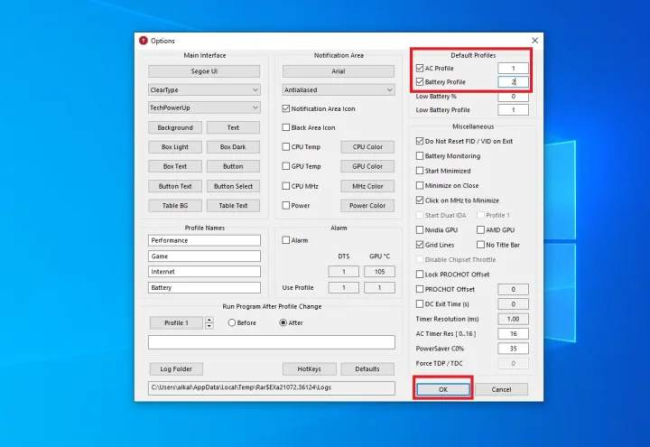Screen dimensions: 650x447
Task: Open the CPU Color picker
Action: click(x=368, y=147)
